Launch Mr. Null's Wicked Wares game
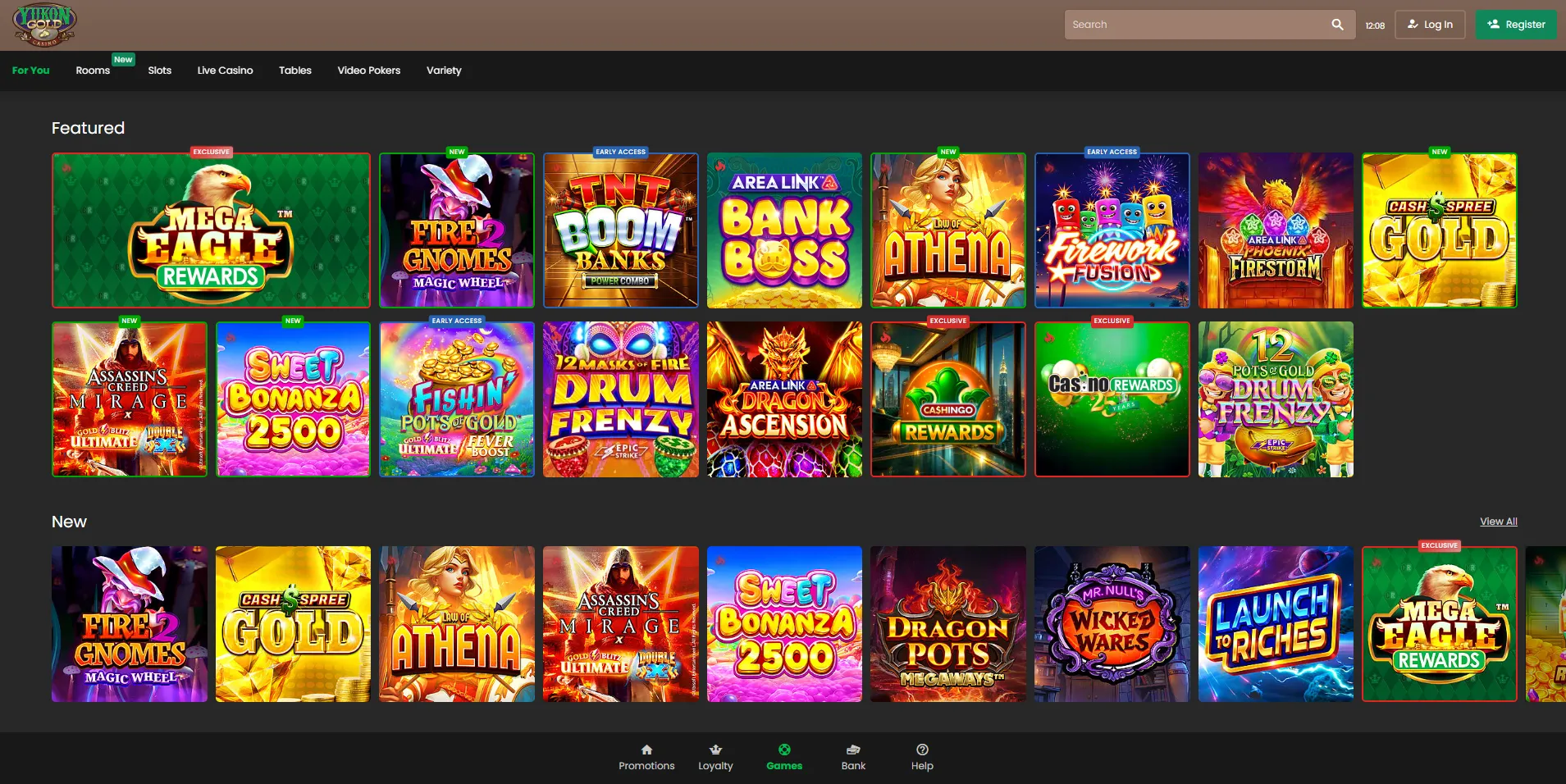 pos(1112,624)
